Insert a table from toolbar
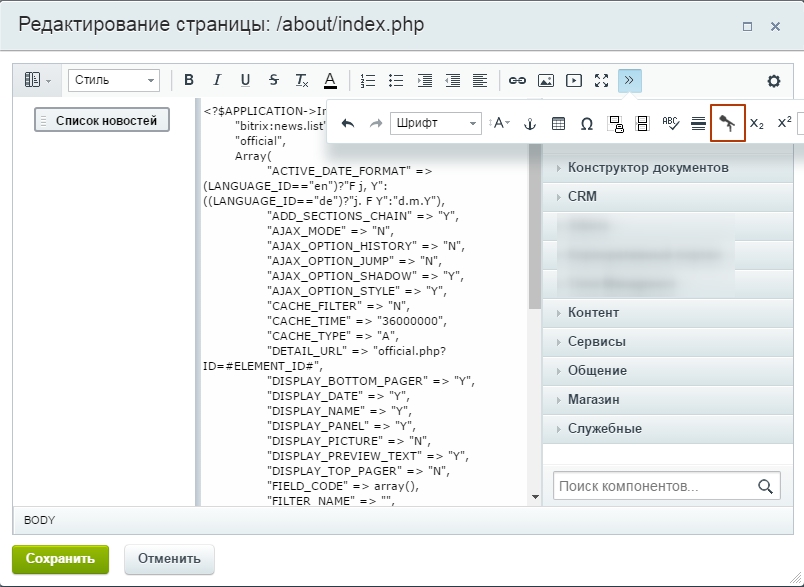Viewport: 804px width, 587px height. (x=559, y=124)
